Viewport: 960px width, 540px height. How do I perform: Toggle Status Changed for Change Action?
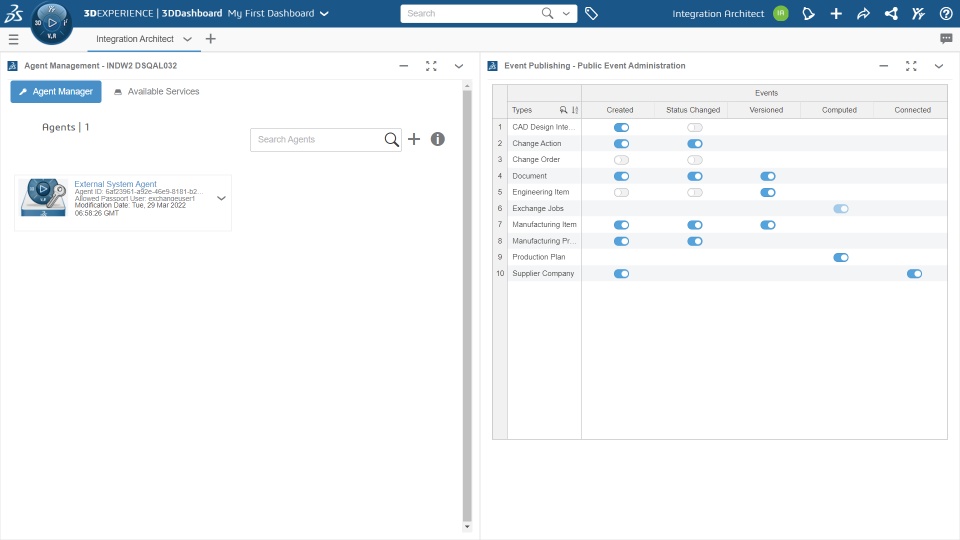[694, 144]
